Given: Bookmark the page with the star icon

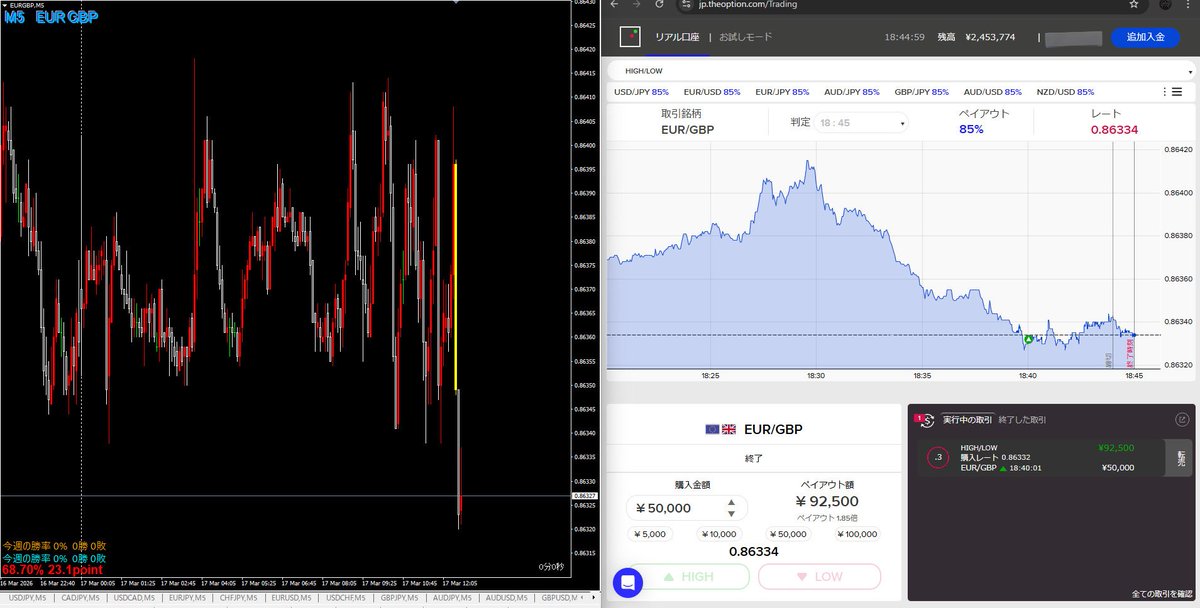Looking at the screenshot, I should click(x=1134, y=5).
